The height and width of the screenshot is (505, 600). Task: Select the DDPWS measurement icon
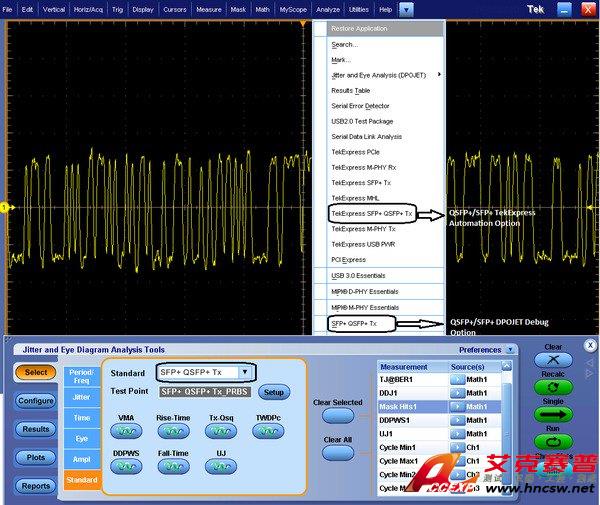click(126, 467)
